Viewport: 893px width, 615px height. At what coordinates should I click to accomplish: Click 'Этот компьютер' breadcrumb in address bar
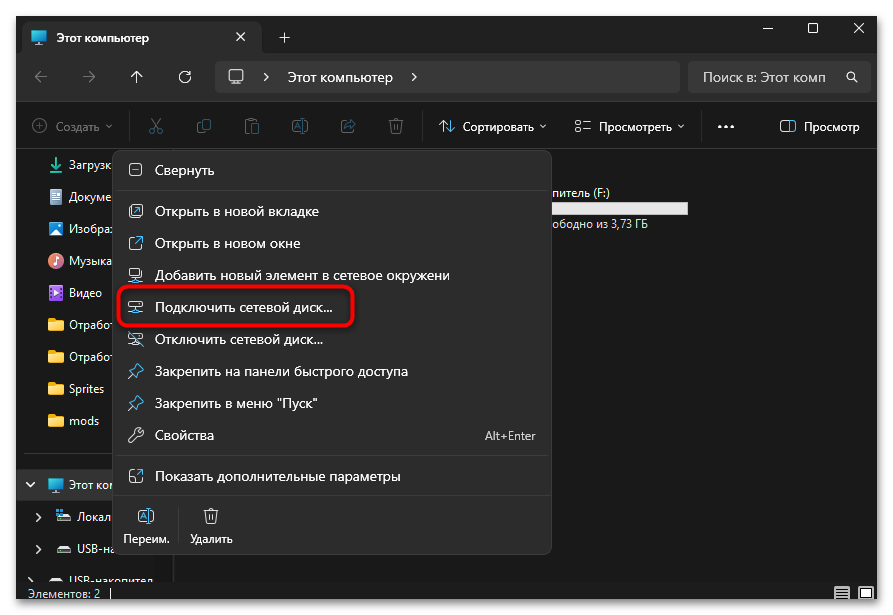tap(340, 77)
